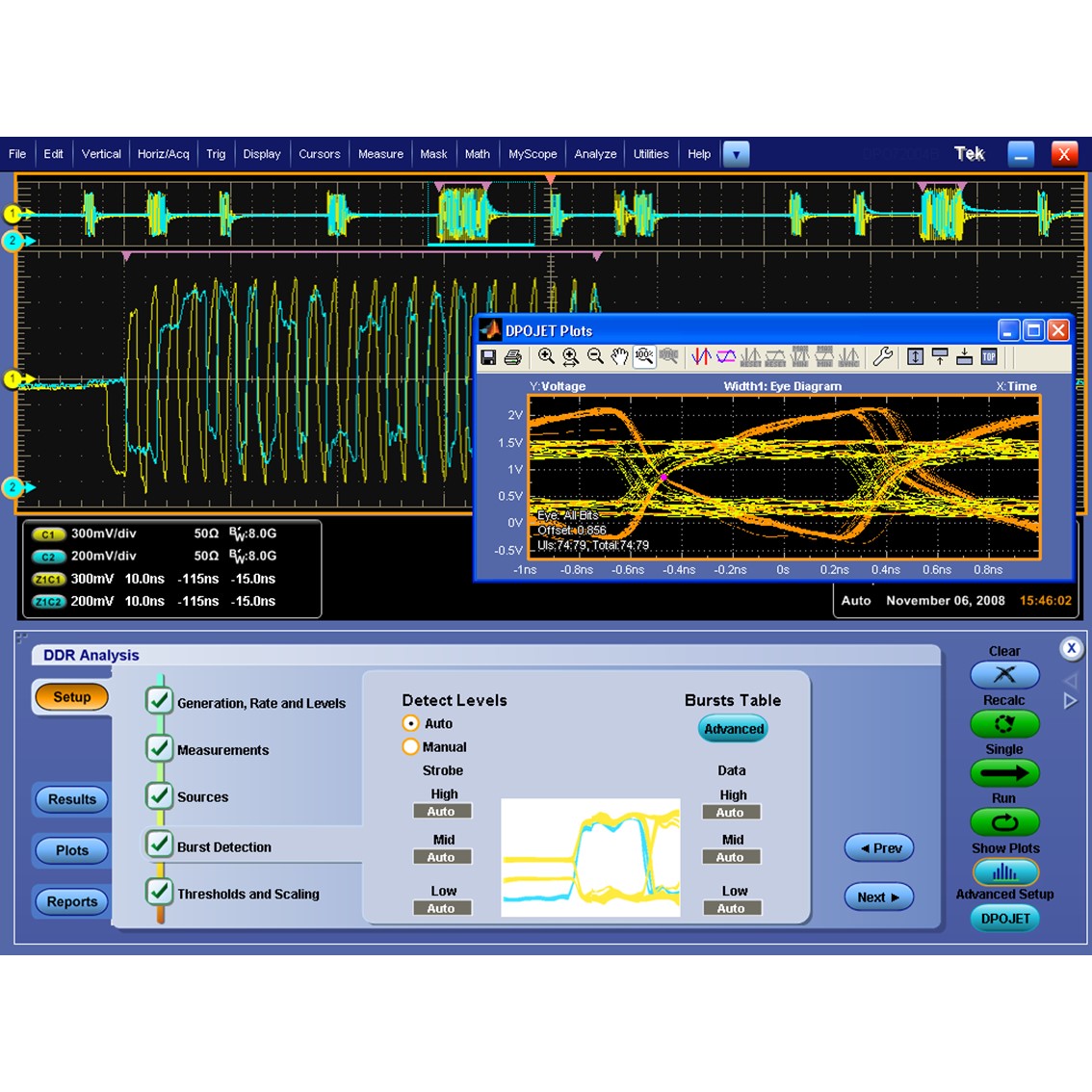Open plot configuration via wrench icon

pos(883,356)
